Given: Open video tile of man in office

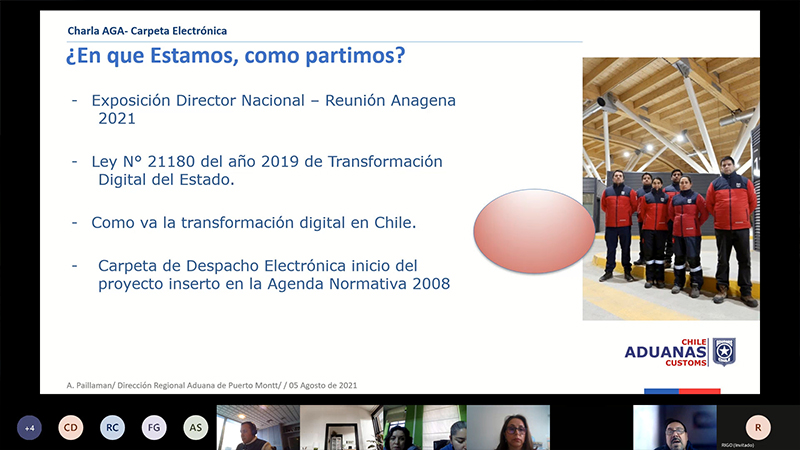Looking at the screenshot, I should coord(258,428).
